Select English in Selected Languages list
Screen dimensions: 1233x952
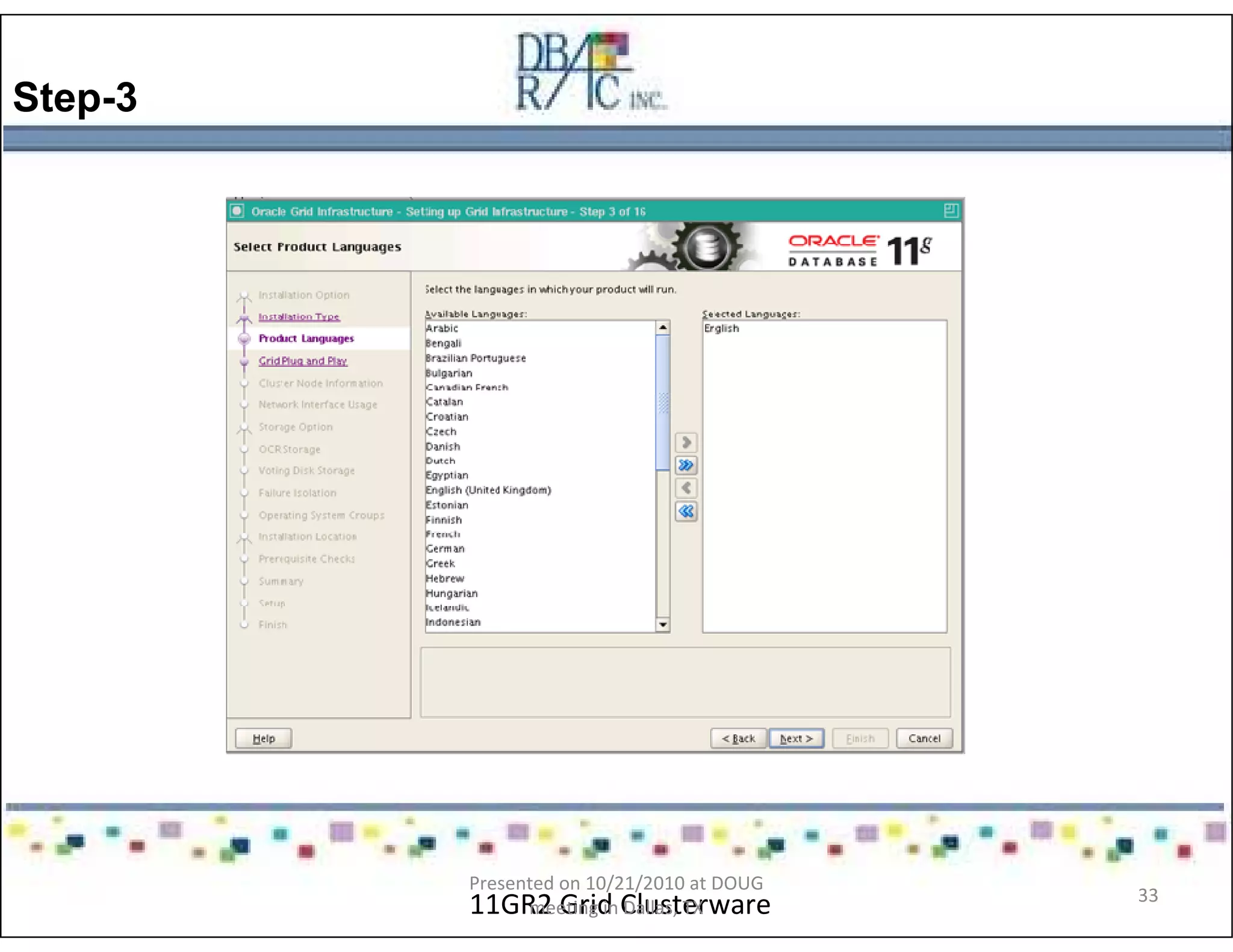[824, 329]
